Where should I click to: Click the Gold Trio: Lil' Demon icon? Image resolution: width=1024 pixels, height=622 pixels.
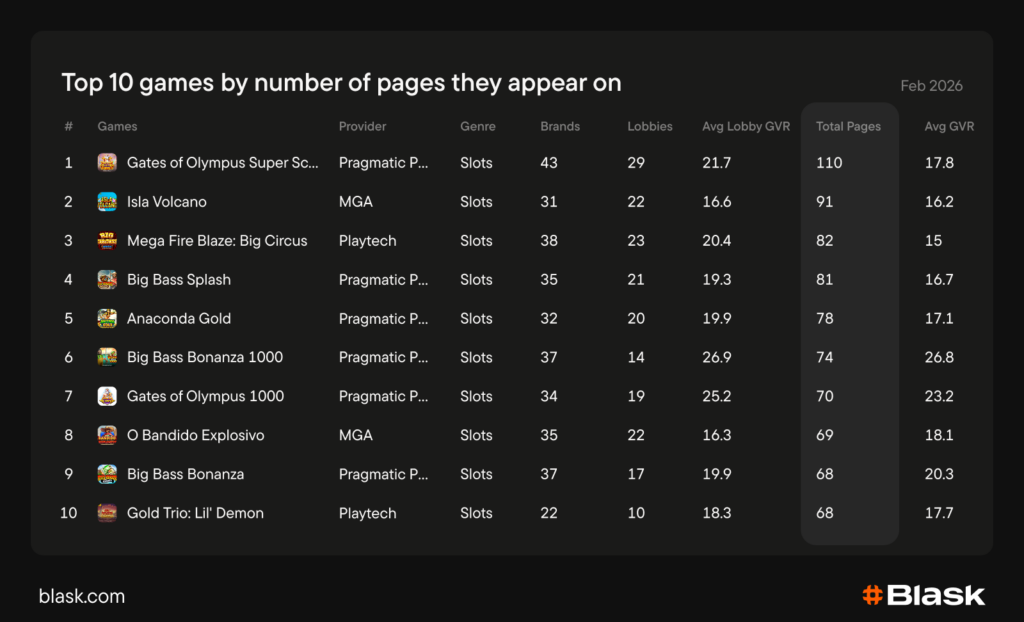(x=107, y=513)
